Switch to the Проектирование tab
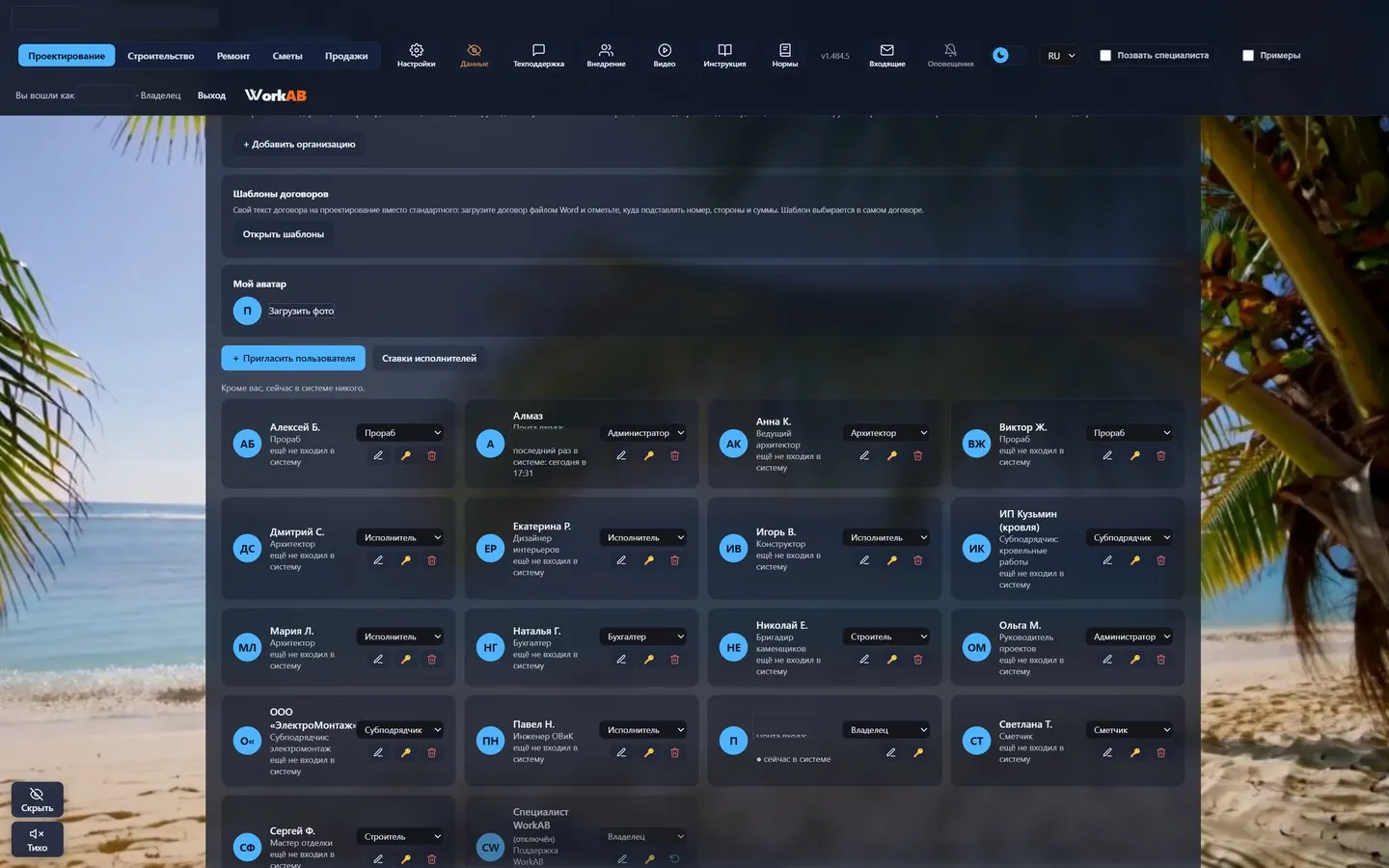The height and width of the screenshot is (868, 1389). click(x=67, y=56)
